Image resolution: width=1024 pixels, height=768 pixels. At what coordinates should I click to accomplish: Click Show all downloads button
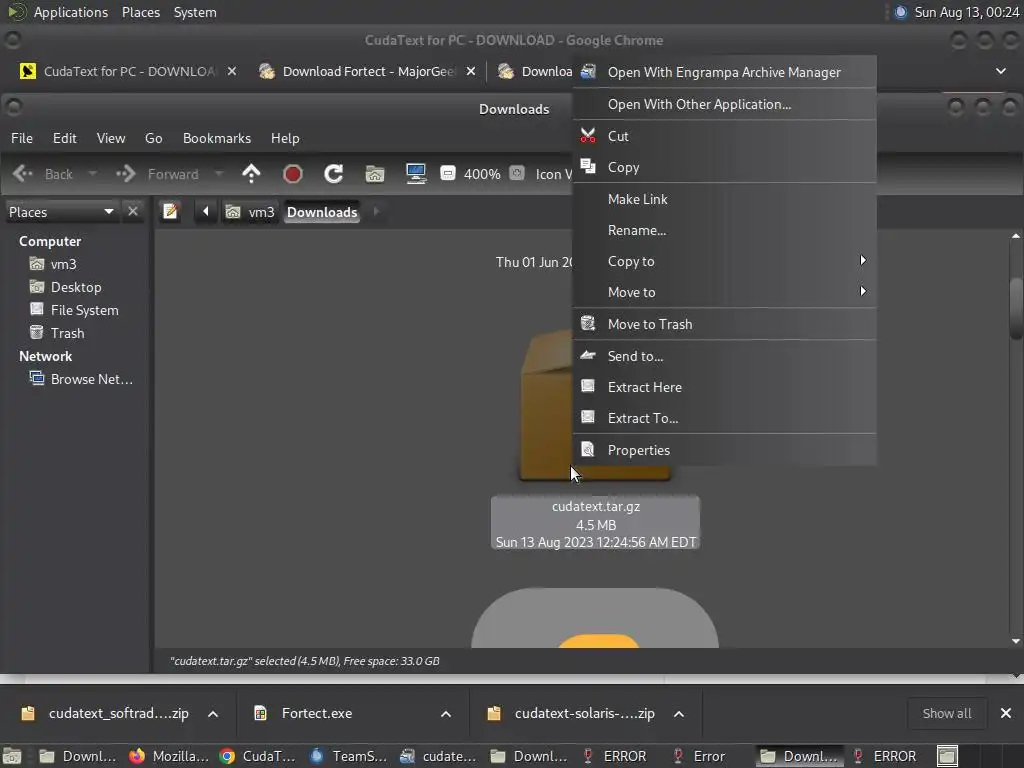pyautogui.click(x=946, y=714)
